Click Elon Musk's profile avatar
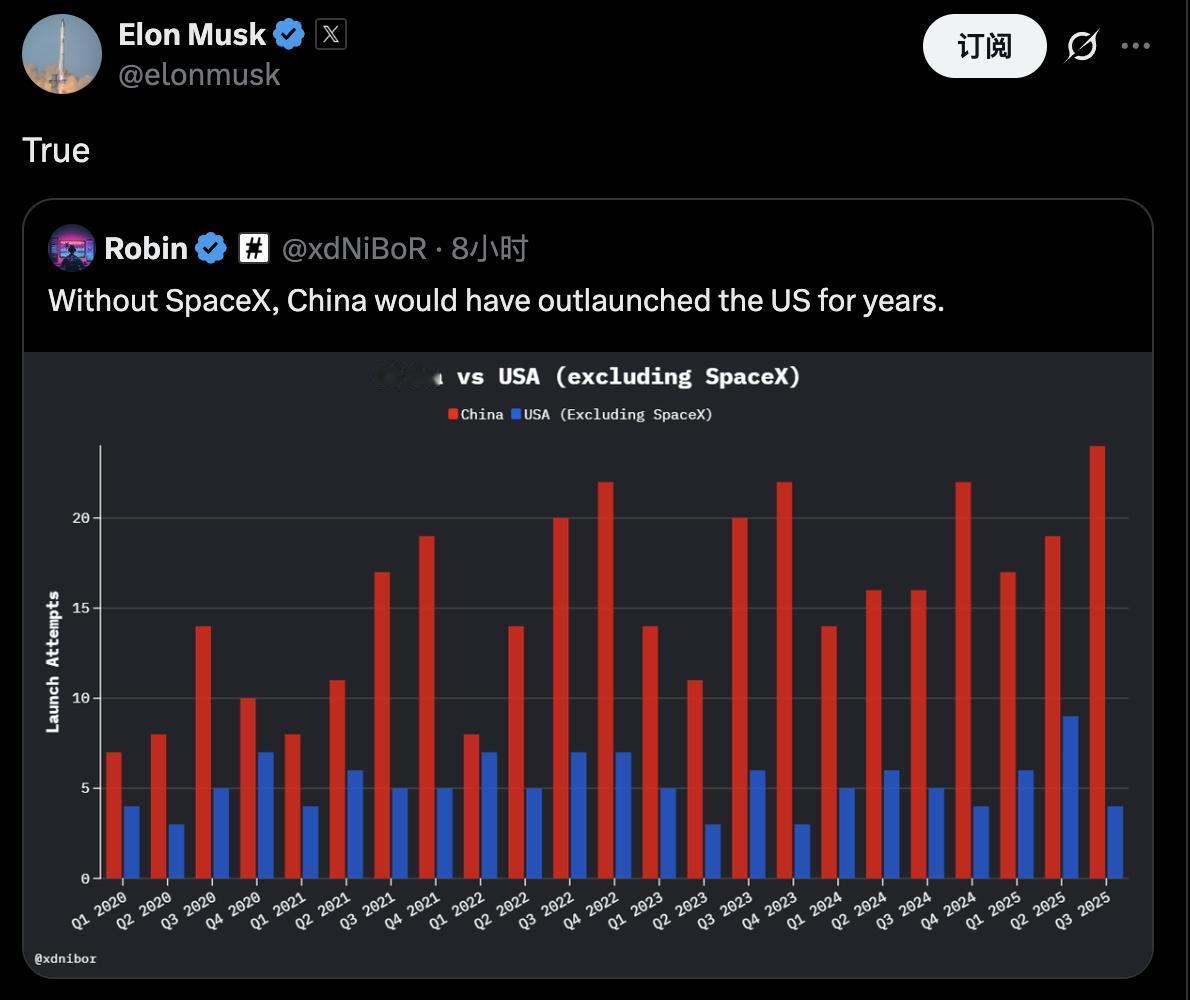This screenshot has width=1190, height=1000. pyautogui.click(x=62, y=54)
